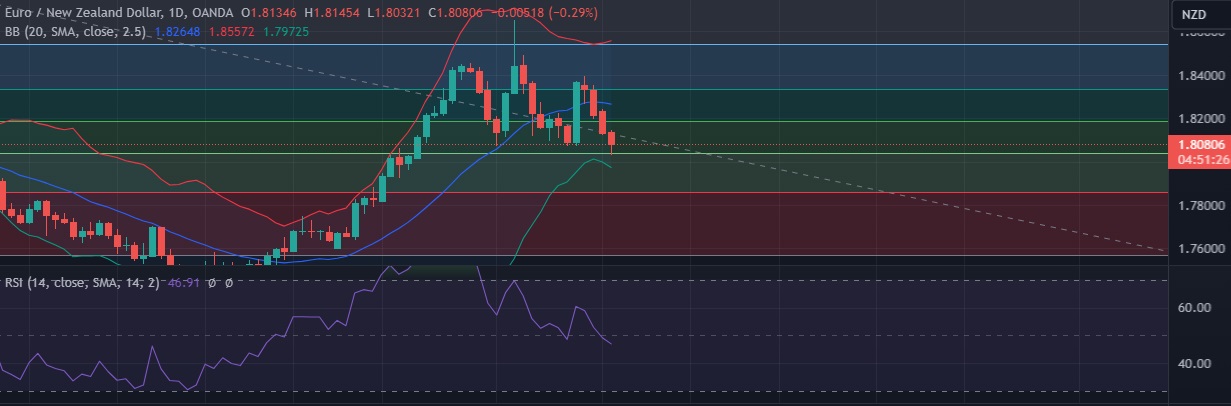Select the RSI (14, close, SMA, 14, 2) indicator label
Viewport: 1231px width, 406px height.
click(80, 283)
